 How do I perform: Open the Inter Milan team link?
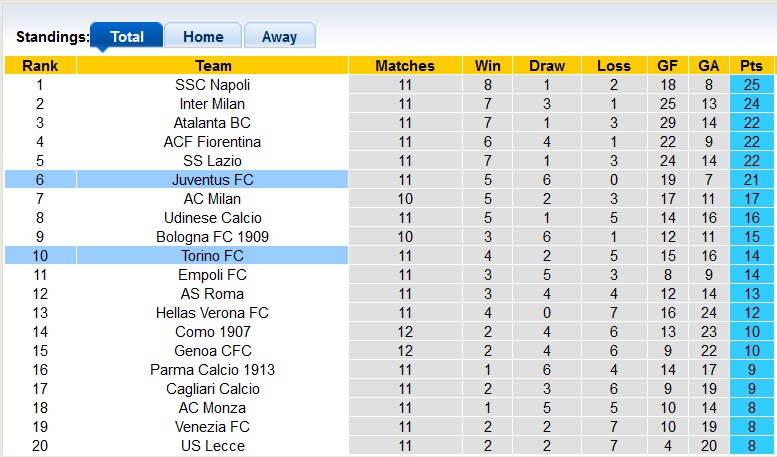pyautogui.click(x=212, y=104)
